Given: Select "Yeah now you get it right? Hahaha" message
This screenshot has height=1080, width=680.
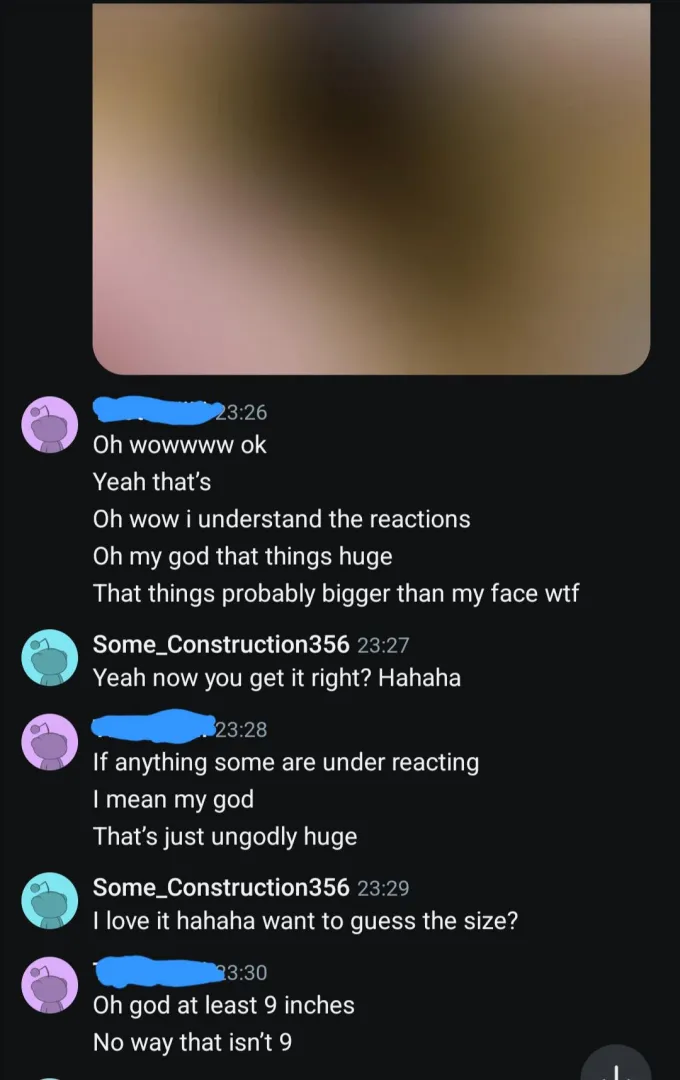Looking at the screenshot, I should pyautogui.click(x=277, y=678).
